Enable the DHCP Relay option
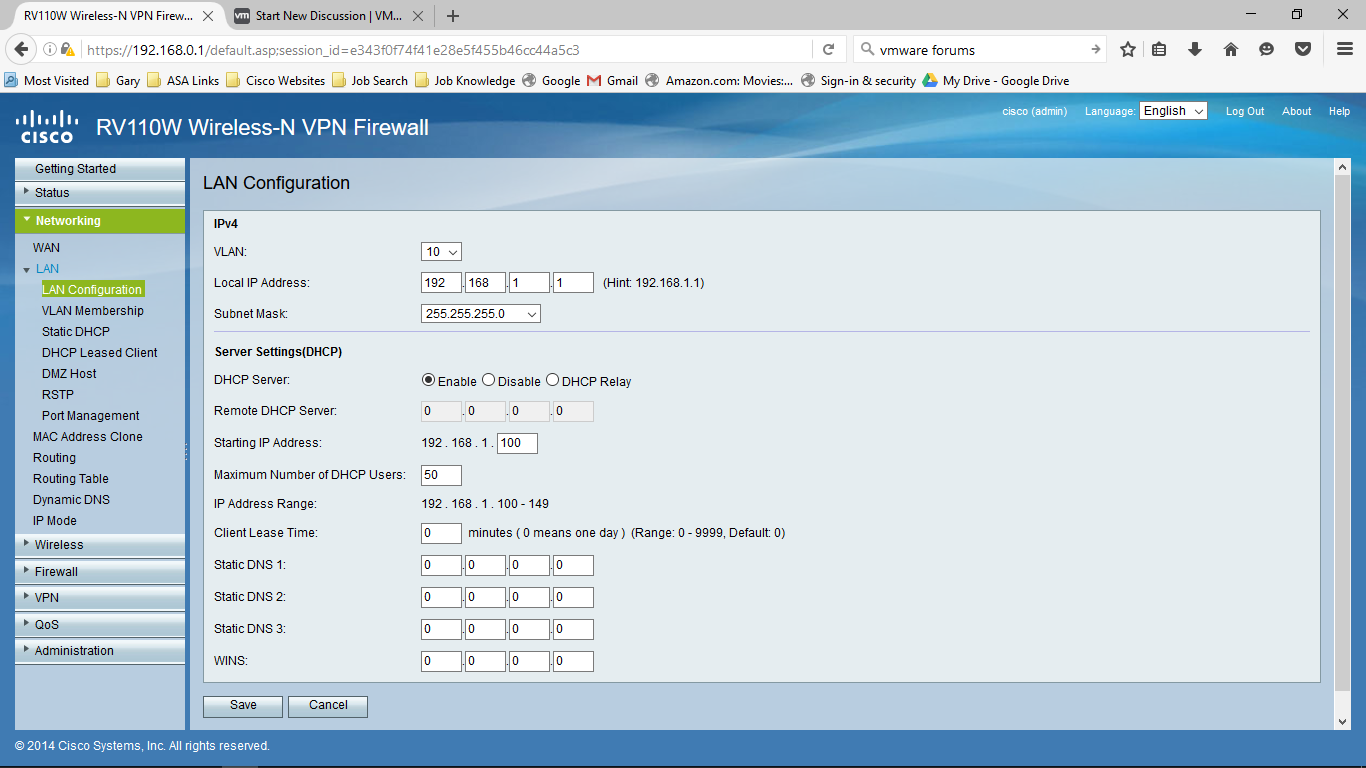 click(552, 380)
